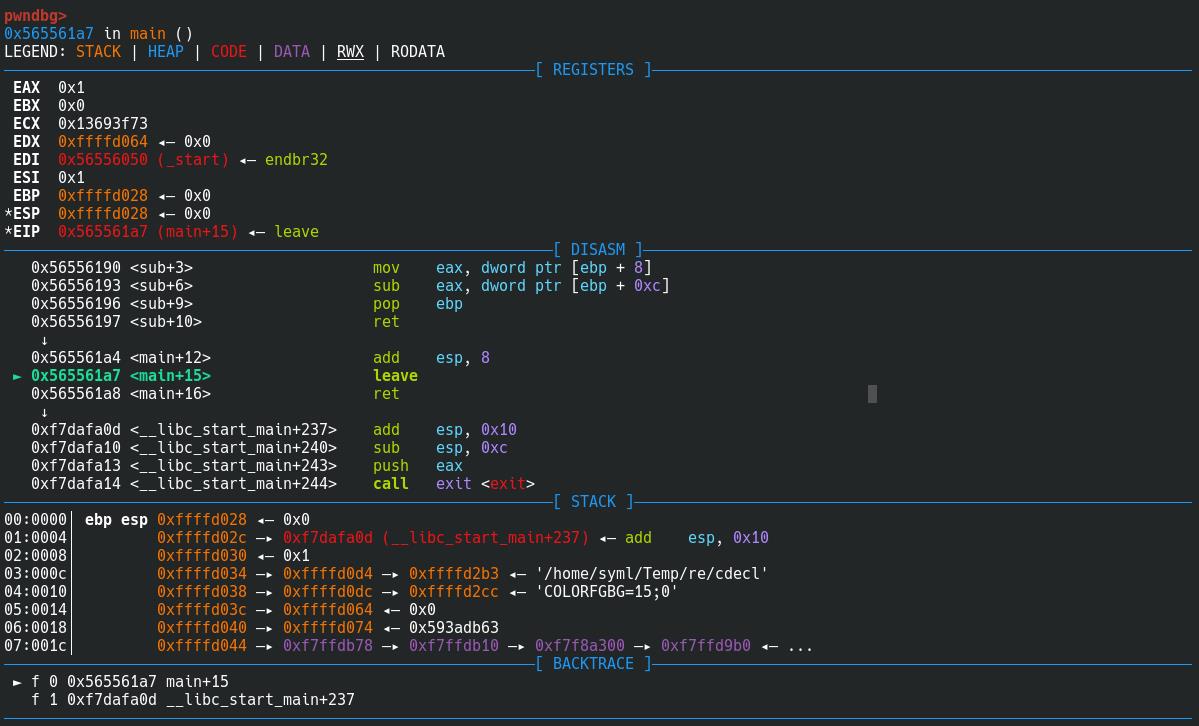
Task: Click the gray terminal cursor block
Action: (872, 394)
